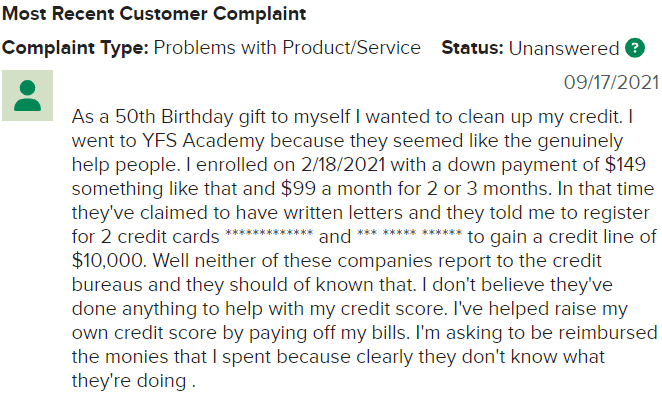
Task: Click the second redacted card name asterisks
Action: [410, 233]
